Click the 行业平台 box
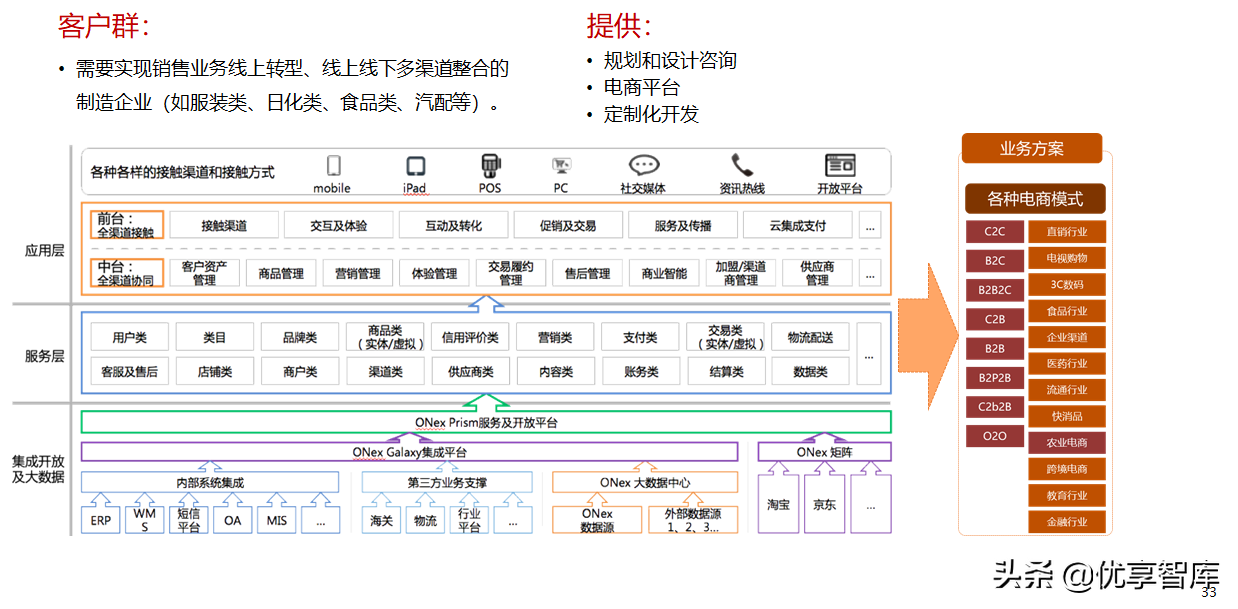The image size is (1238, 609). 469,520
